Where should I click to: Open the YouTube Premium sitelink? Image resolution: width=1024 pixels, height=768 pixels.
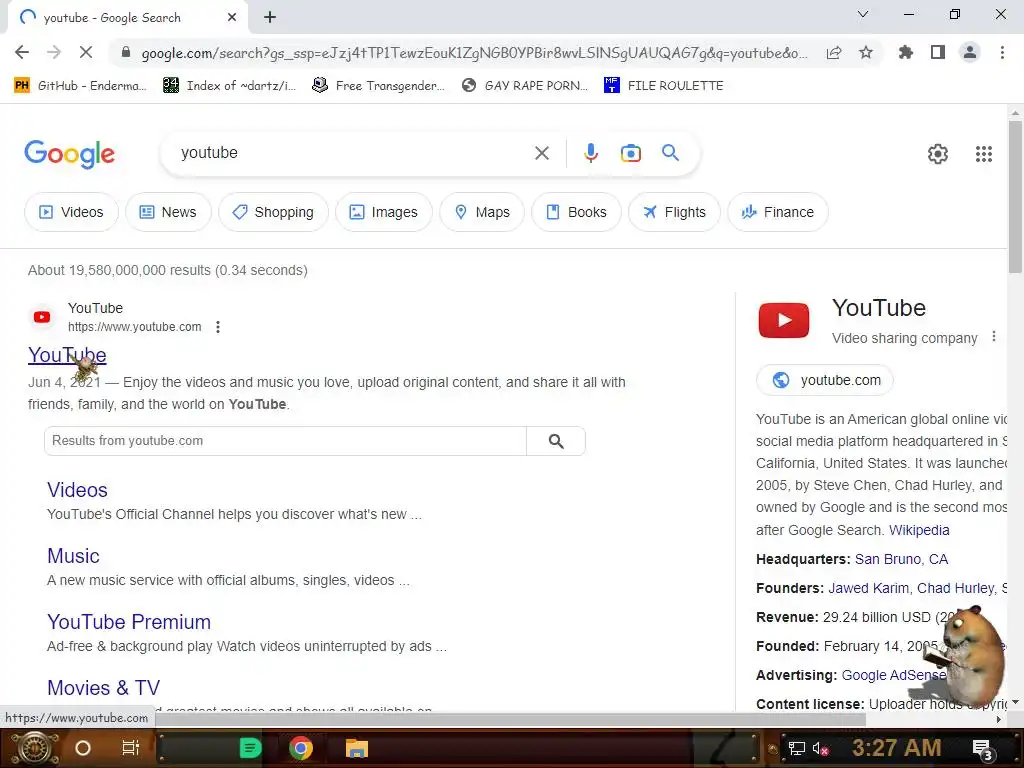pyautogui.click(x=129, y=622)
